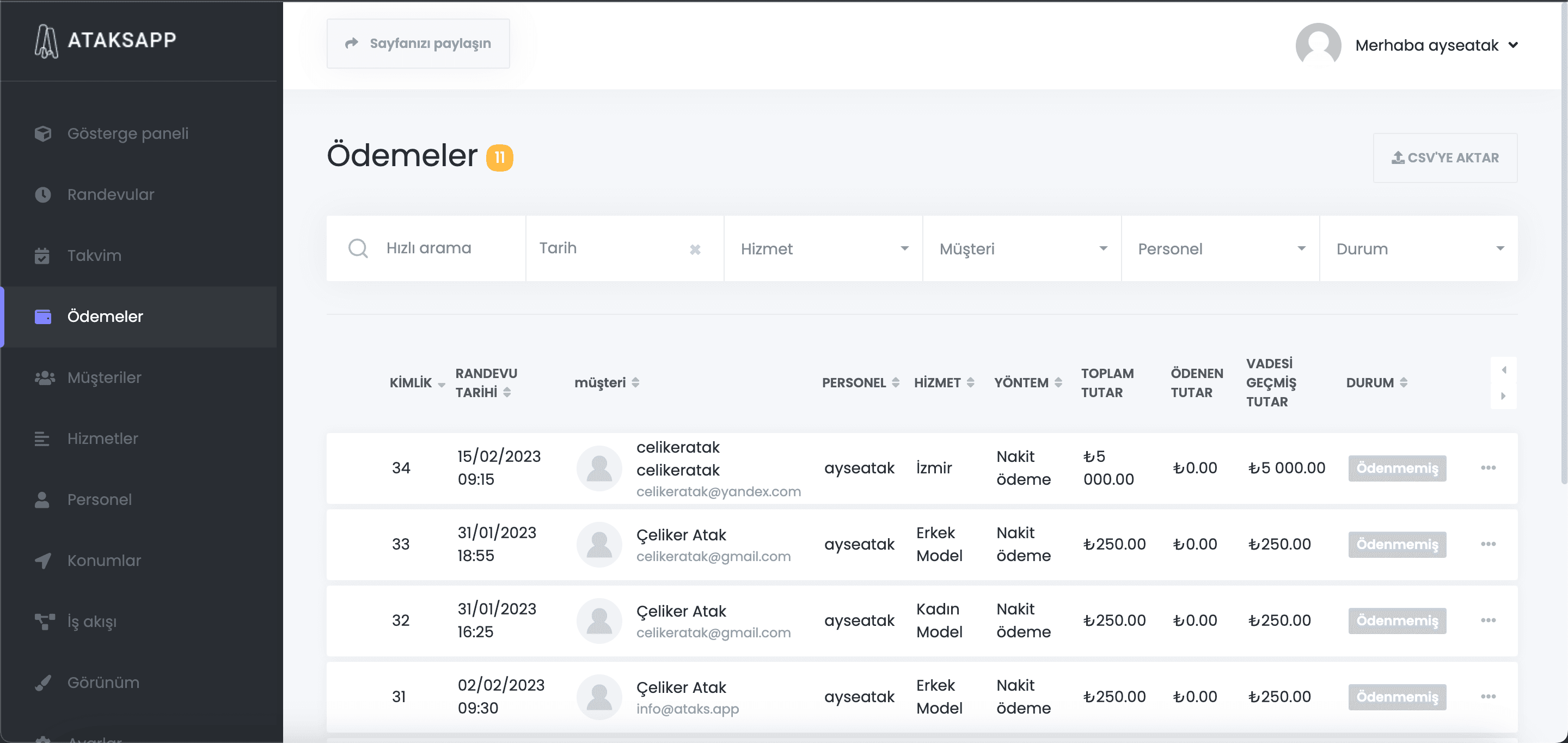
Task: Click date 31/01/2023 16:25
Action: [497, 620]
